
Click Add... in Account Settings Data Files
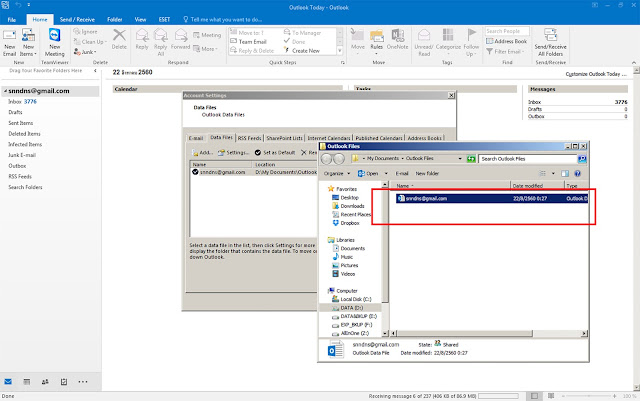pyautogui.click(x=202, y=153)
